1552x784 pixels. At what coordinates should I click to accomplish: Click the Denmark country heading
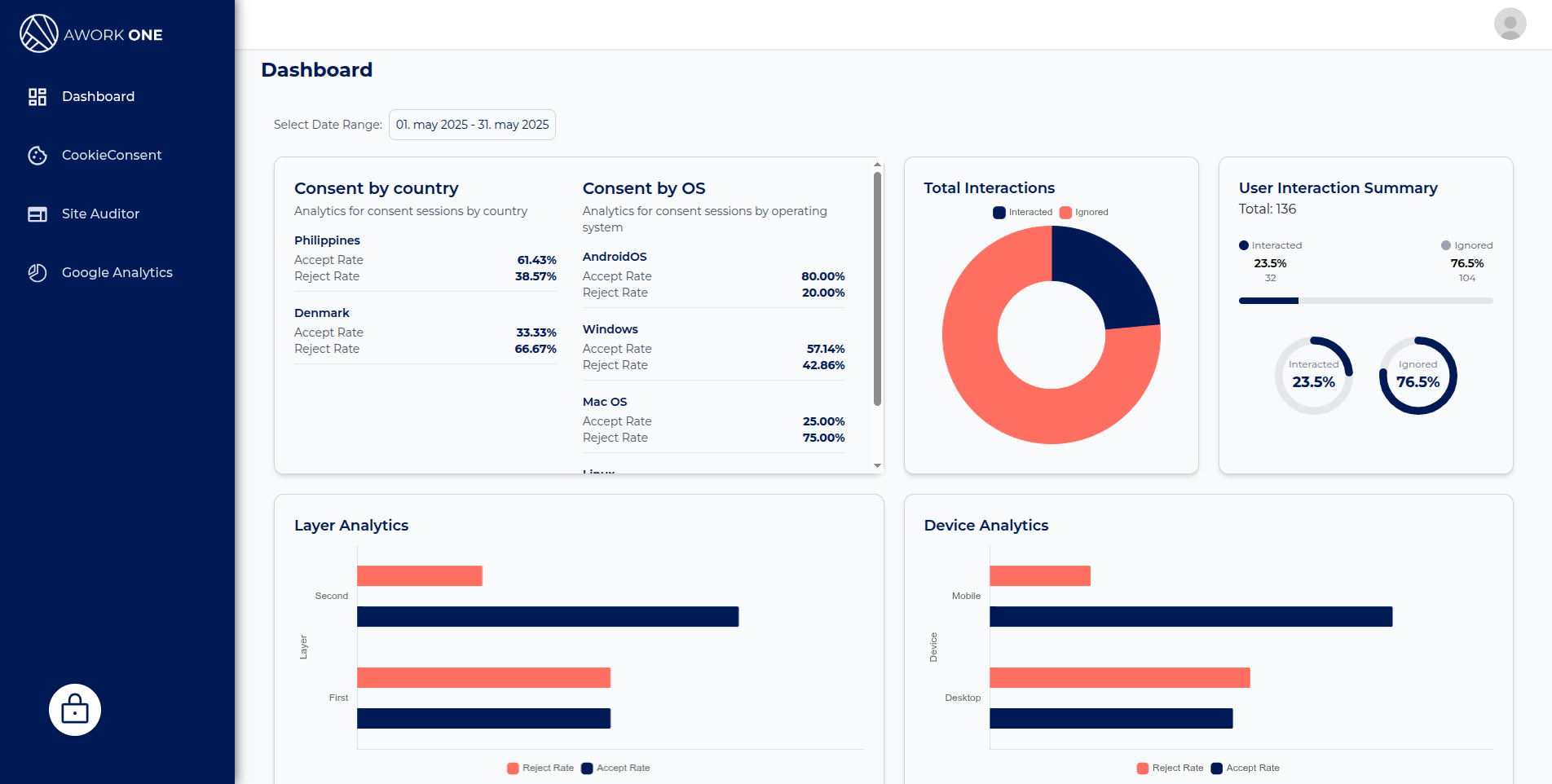pos(322,313)
